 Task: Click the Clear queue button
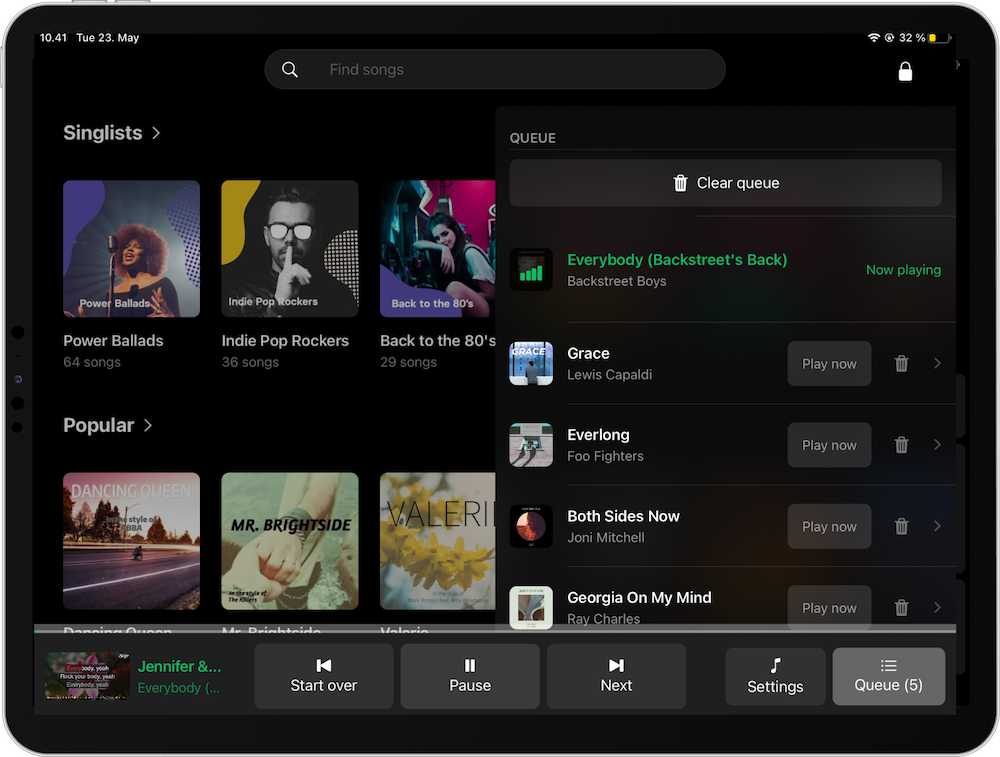[725, 183]
